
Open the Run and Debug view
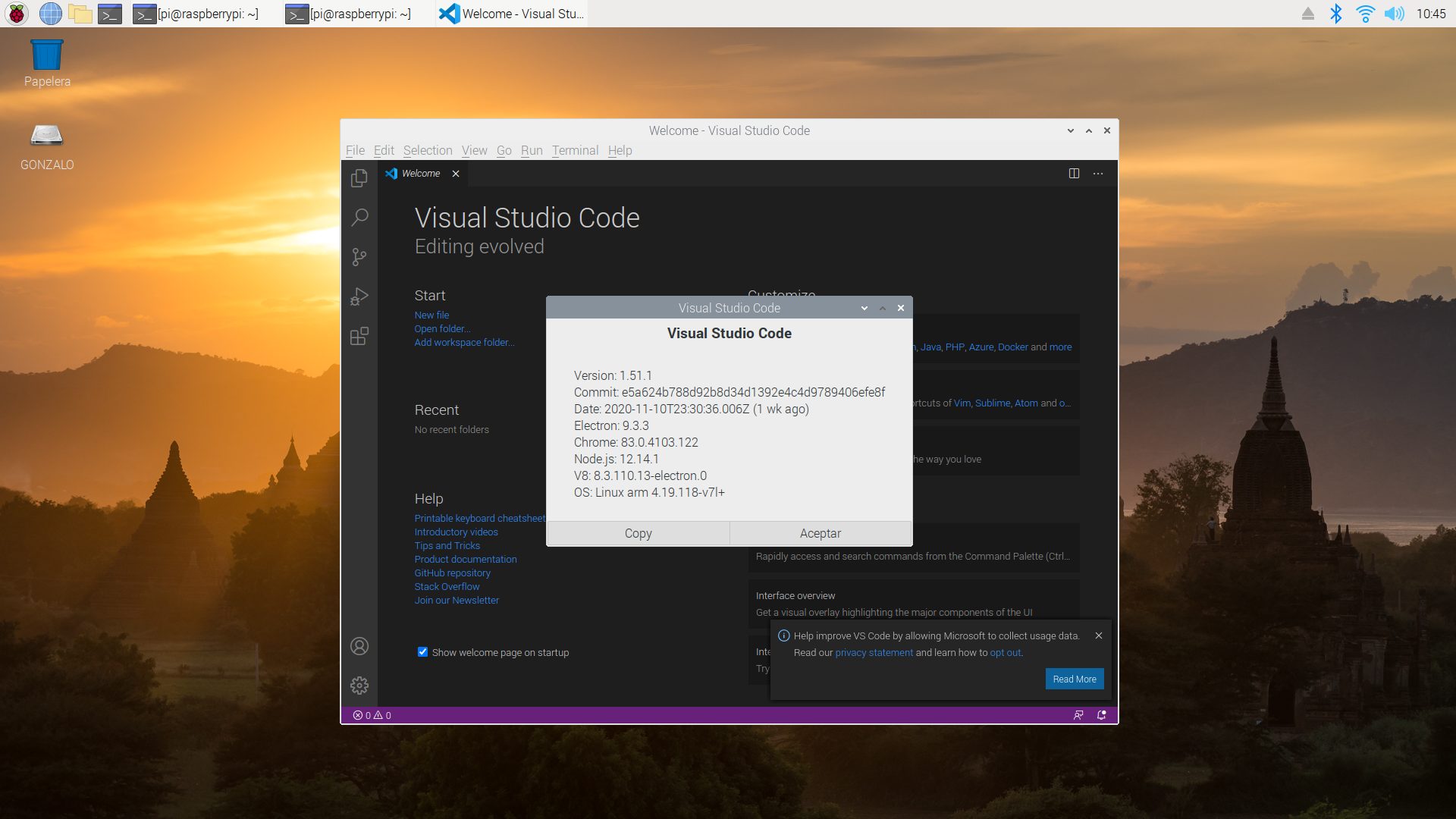pyautogui.click(x=359, y=297)
